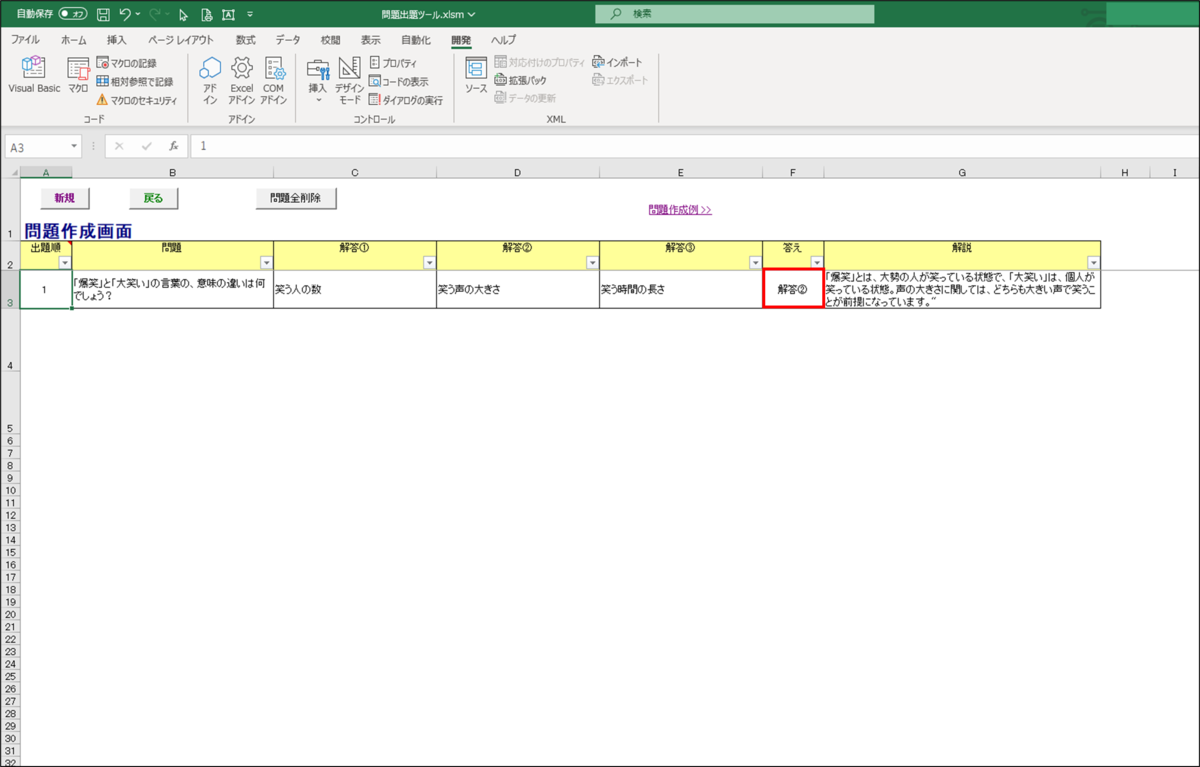Click the pointer select icon in title bar

coord(184,14)
